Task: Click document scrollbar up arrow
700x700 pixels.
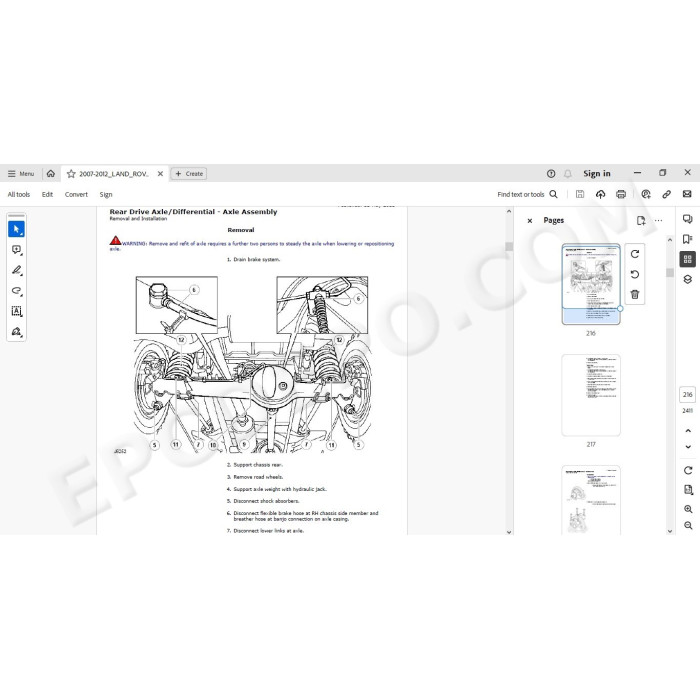Action: (509, 211)
